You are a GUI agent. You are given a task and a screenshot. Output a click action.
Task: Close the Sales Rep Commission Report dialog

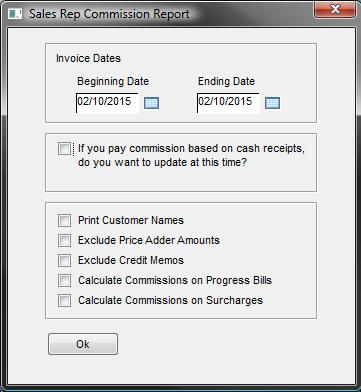pyautogui.click(x=335, y=9)
